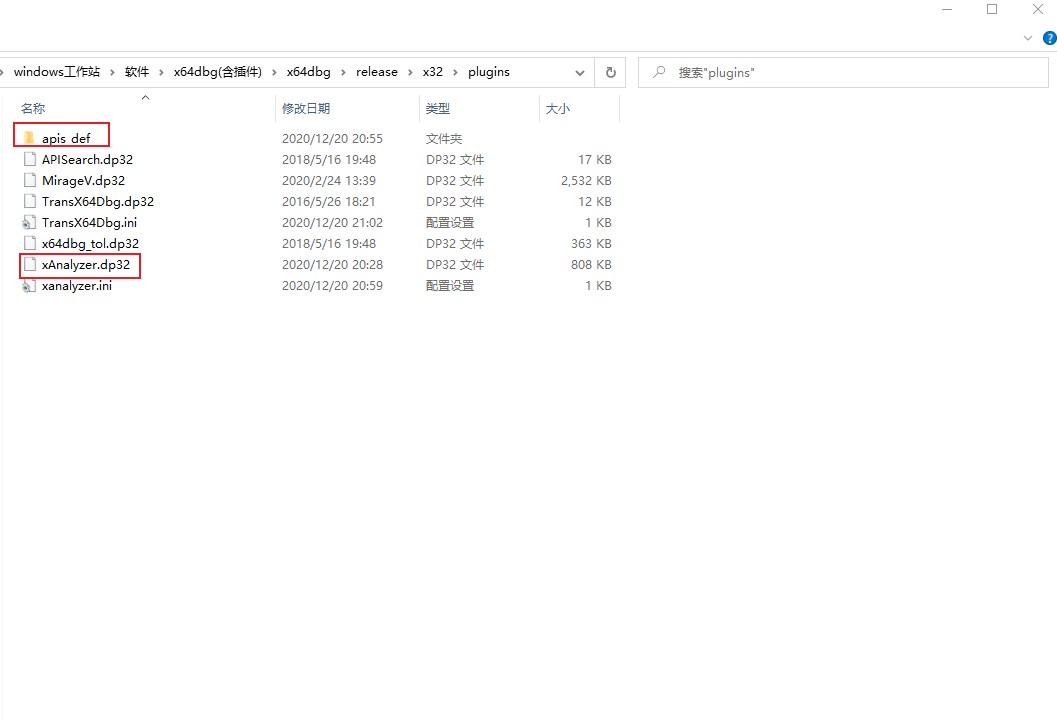The image size is (1057, 720).
Task: Sort by 修改日期 column header
Action: tap(306, 109)
